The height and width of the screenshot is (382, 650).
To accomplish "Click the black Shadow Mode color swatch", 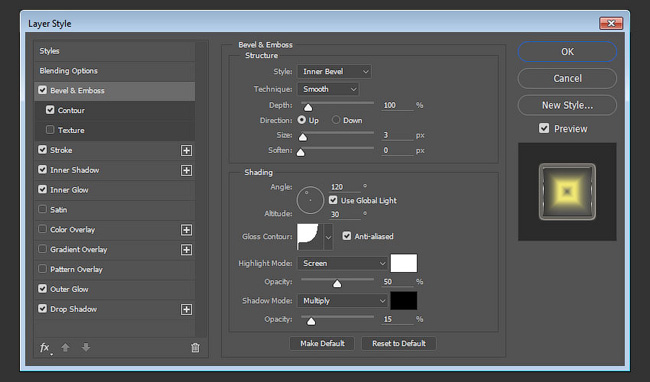I will (404, 300).
